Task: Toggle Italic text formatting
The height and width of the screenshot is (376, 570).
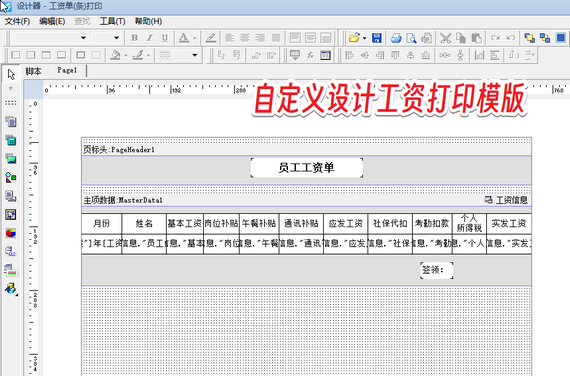Action: click(x=149, y=38)
